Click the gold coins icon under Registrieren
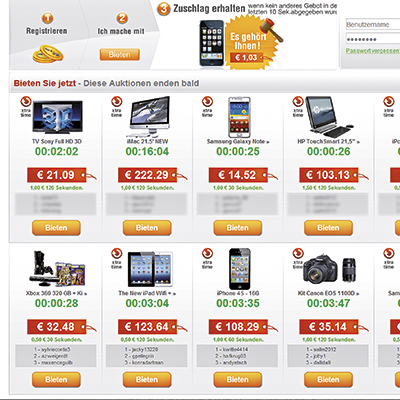 pyautogui.click(x=48, y=54)
